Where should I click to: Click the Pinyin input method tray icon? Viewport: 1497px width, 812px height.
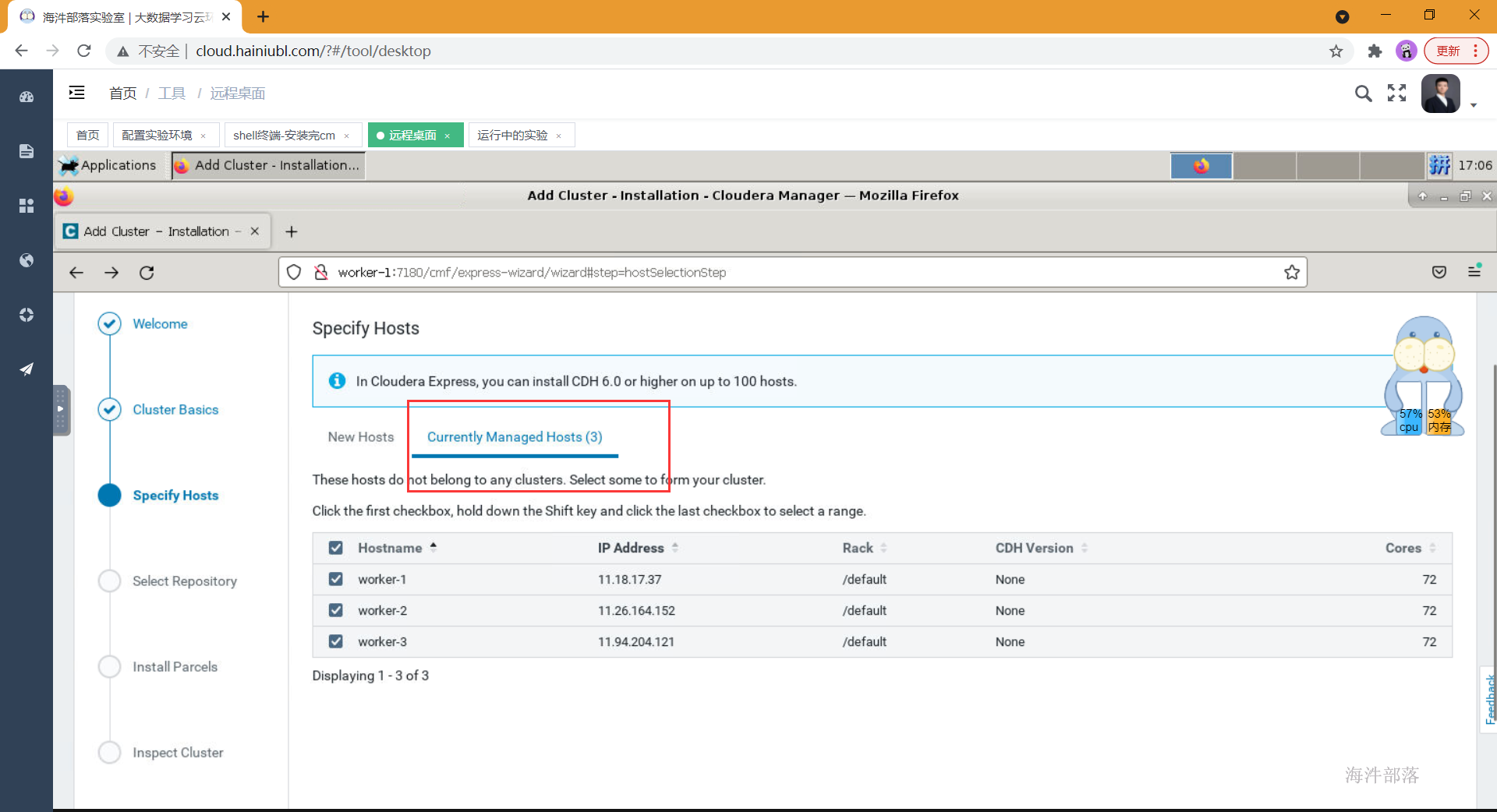click(1439, 165)
